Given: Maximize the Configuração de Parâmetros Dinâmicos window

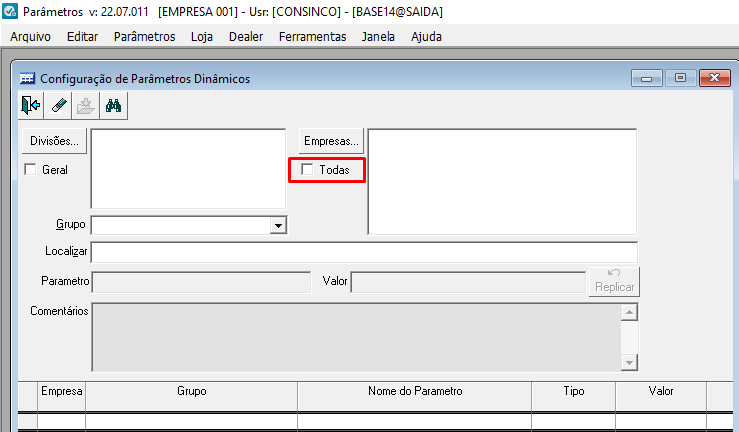Looking at the screenshot, I should (680, 78).
